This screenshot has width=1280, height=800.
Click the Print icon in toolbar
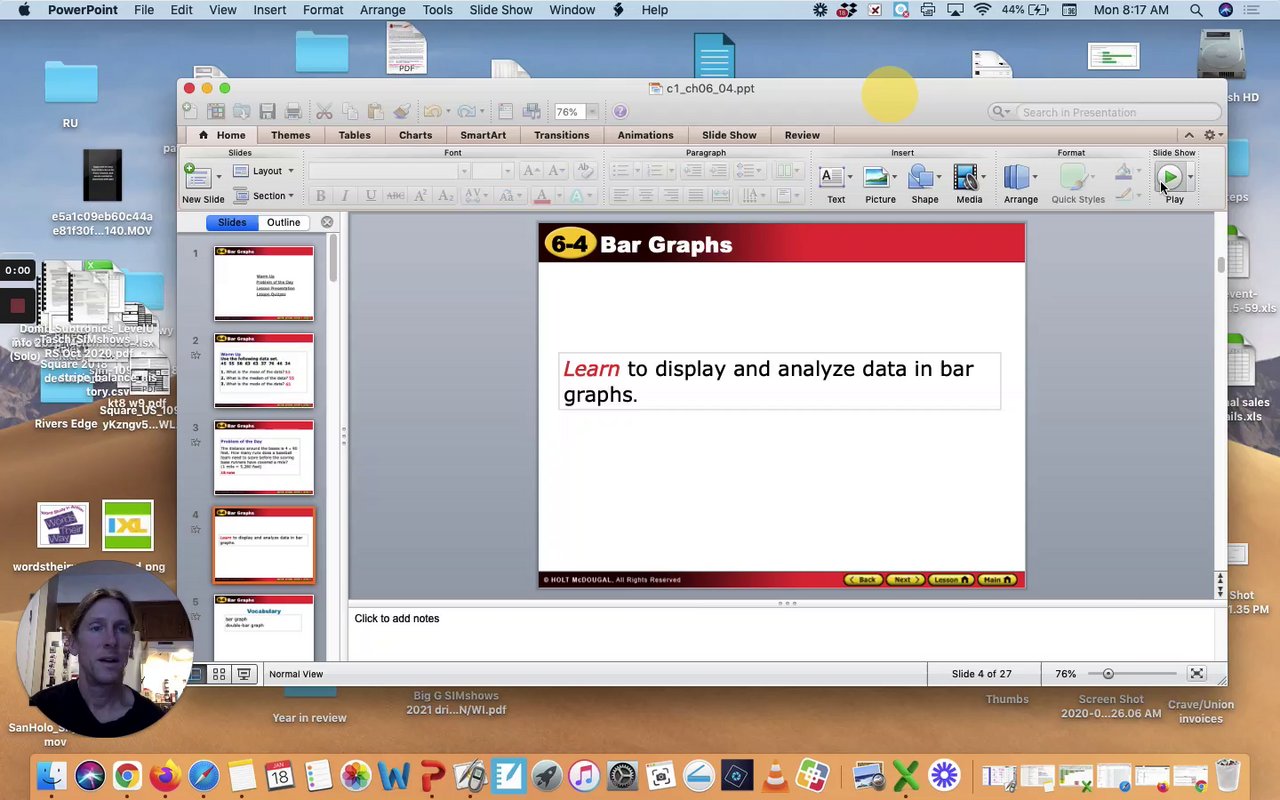(x=293, y=111)
